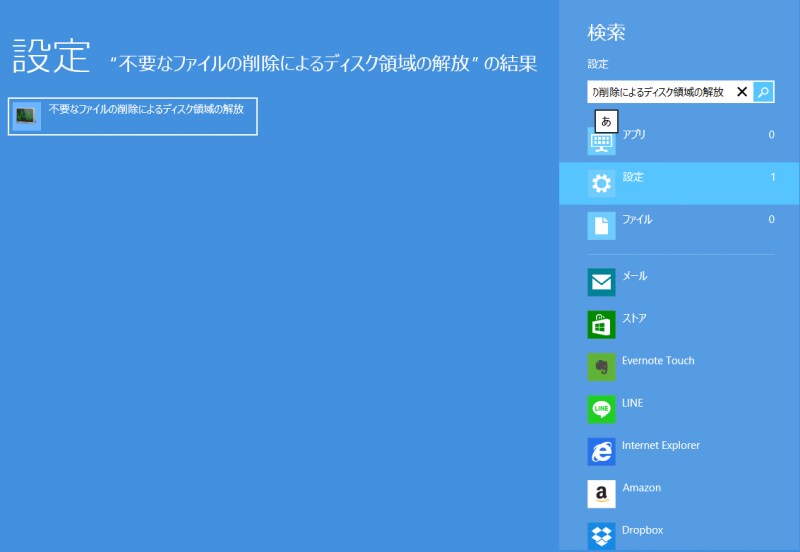Search in the Dropbox app icon

[602, 536]
